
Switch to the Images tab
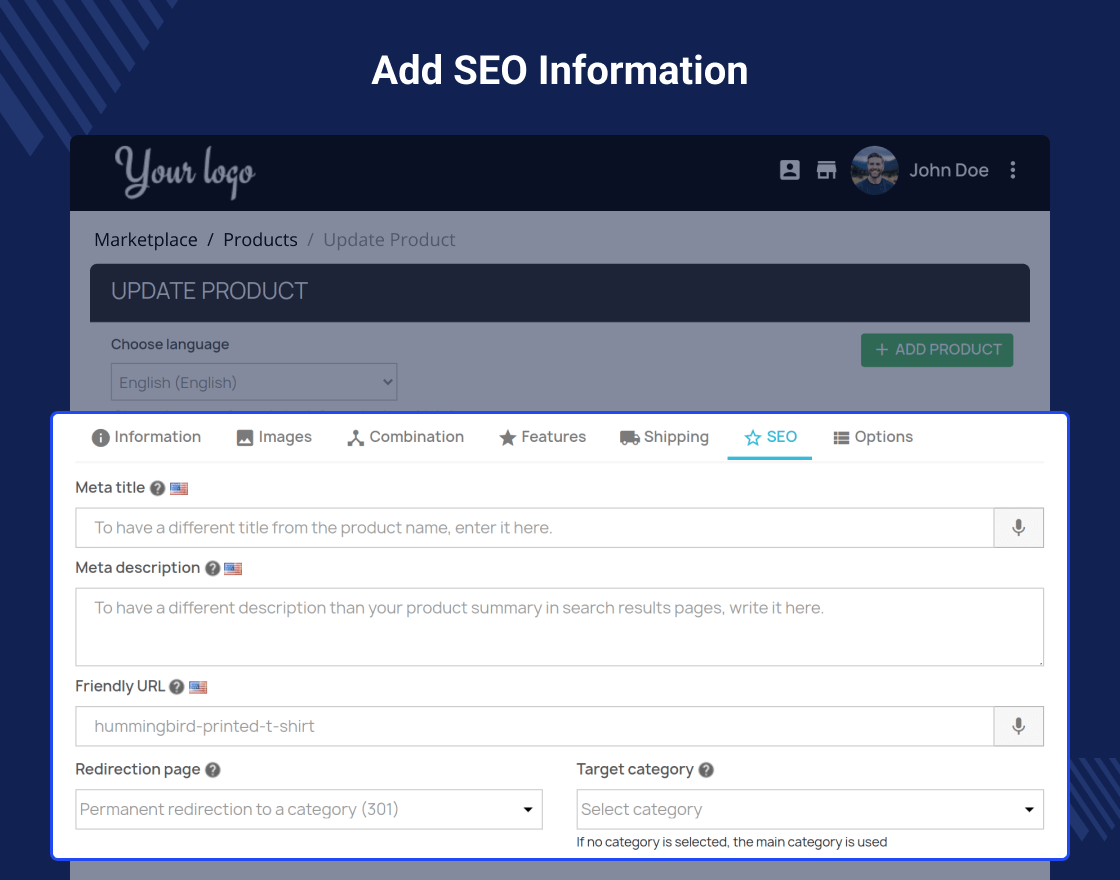pos(274,437)
